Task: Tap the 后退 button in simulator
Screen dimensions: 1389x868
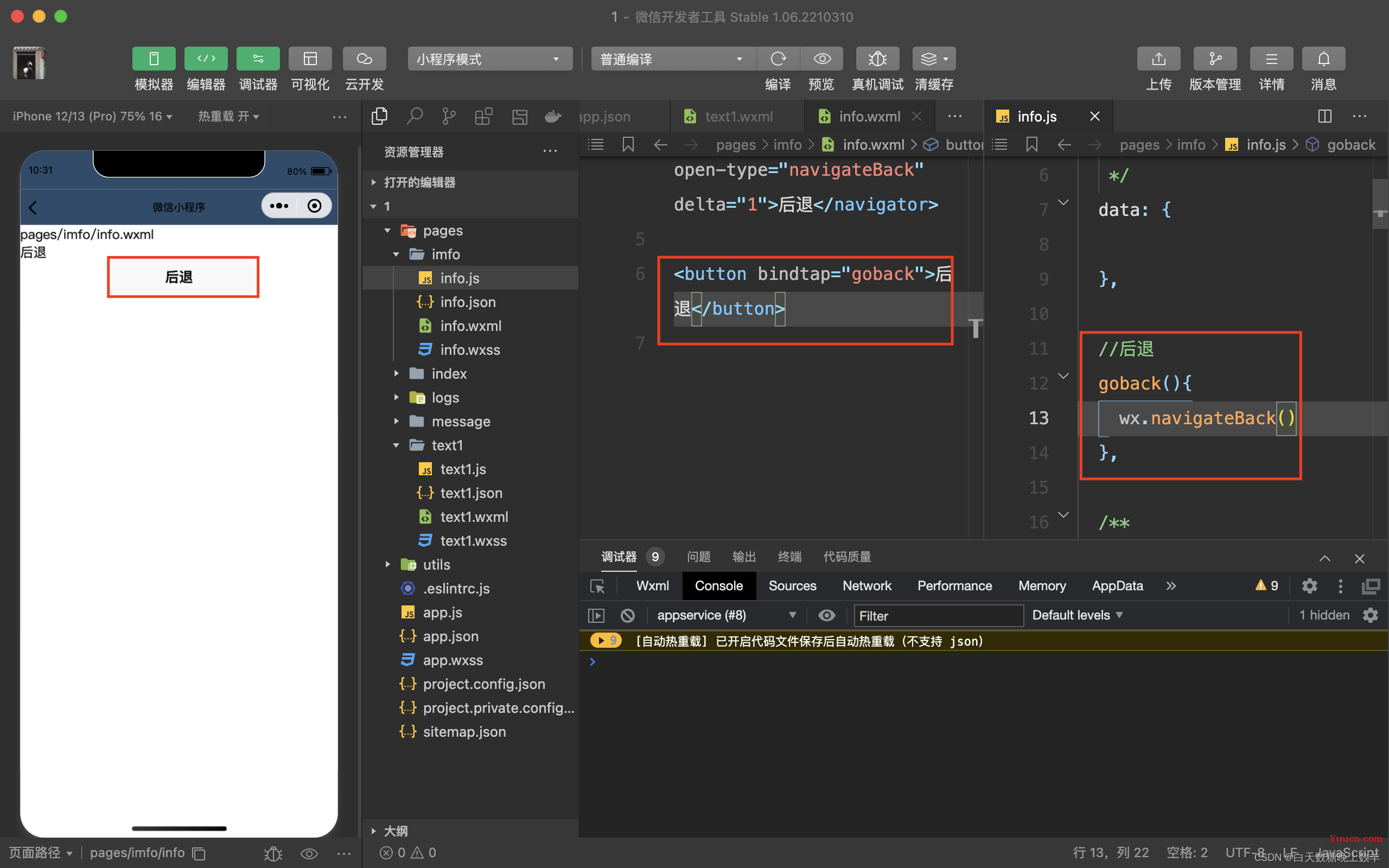Action: click(182, 277)
